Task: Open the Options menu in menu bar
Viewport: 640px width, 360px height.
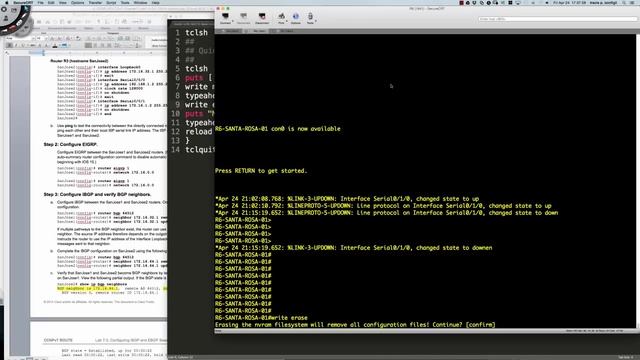Action: pos(78,2)
